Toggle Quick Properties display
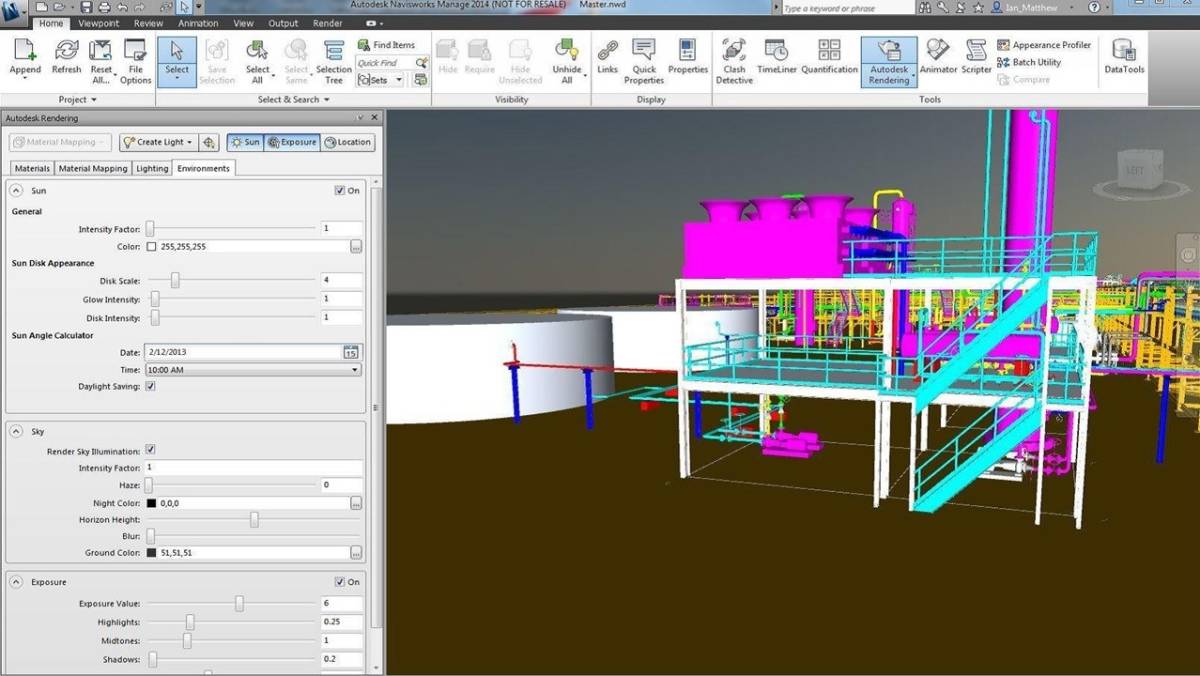 click(x=644, y=61)
